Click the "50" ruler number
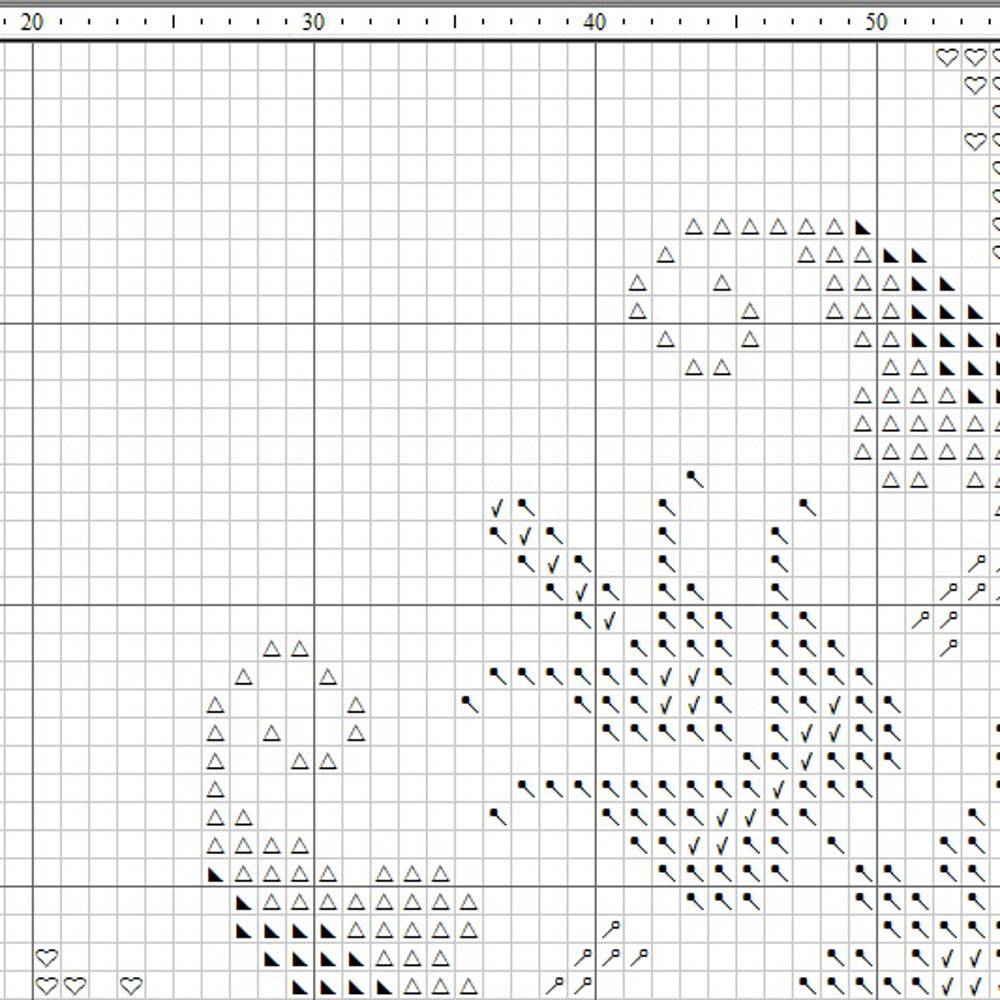1000x1000 pixels. [875, 22]
